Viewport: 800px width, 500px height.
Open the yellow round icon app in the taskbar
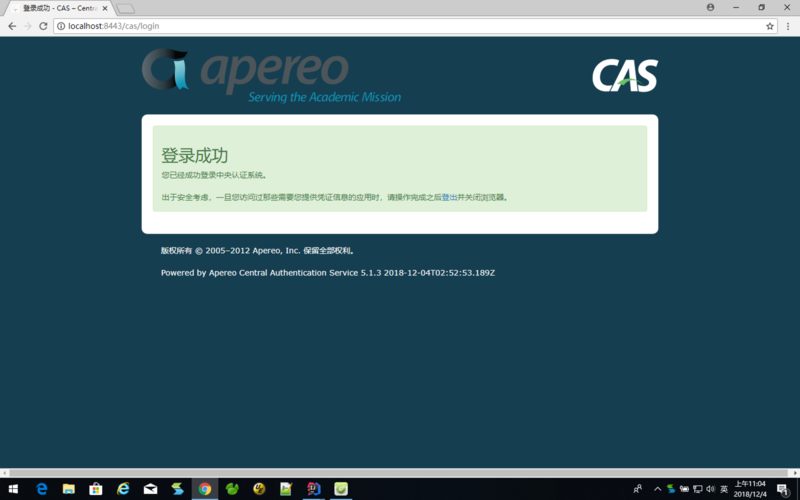[259, 489]
